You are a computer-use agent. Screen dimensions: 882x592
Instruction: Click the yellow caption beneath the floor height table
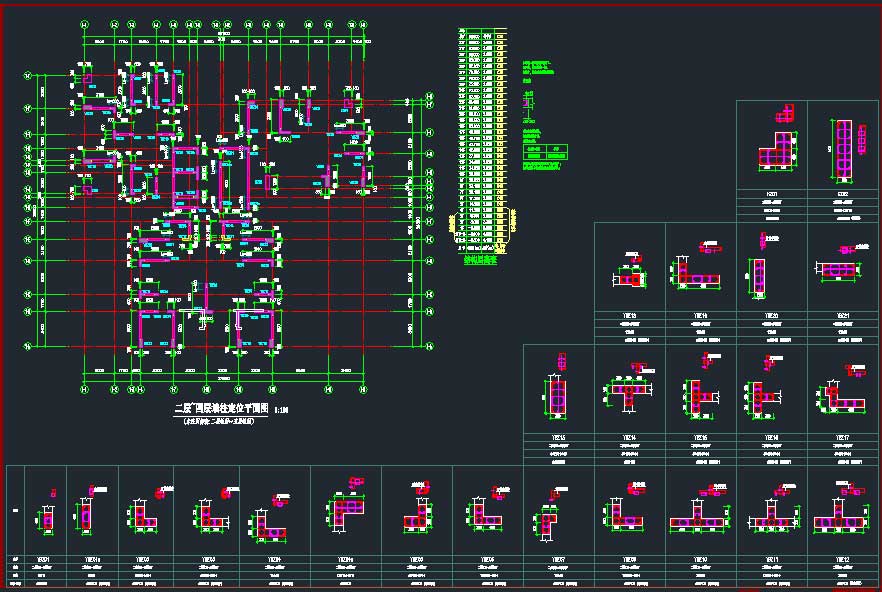pyautogui.click(x=482, y=260)
